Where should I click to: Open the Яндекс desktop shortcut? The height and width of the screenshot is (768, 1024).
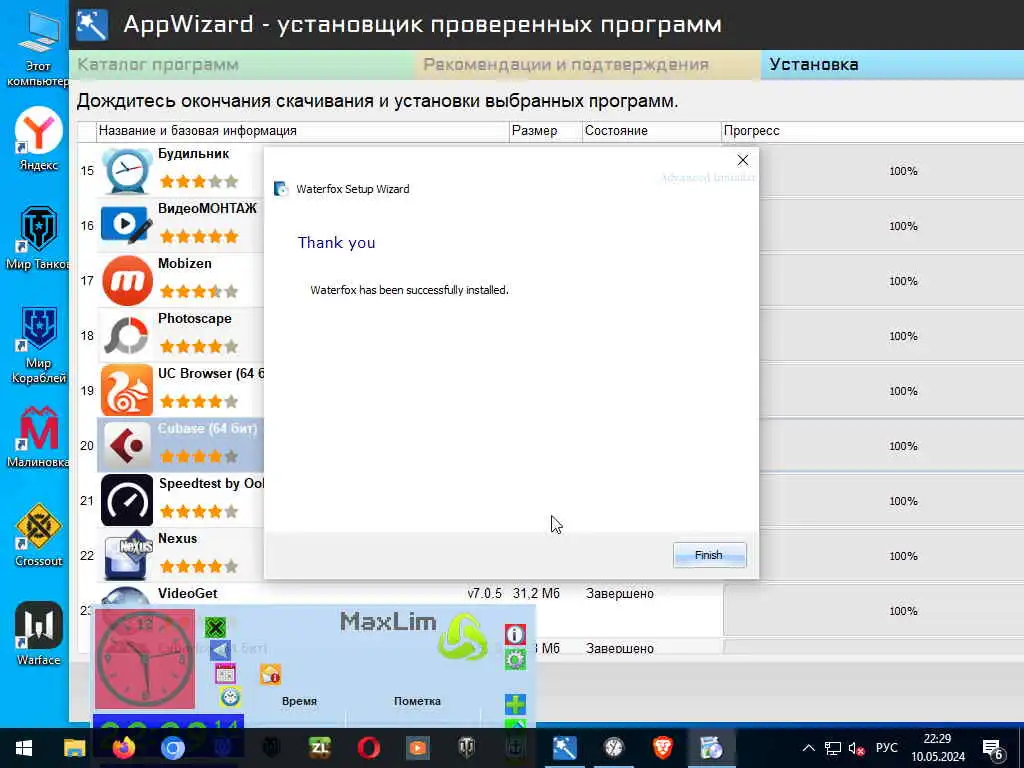(x=38, y=139)
